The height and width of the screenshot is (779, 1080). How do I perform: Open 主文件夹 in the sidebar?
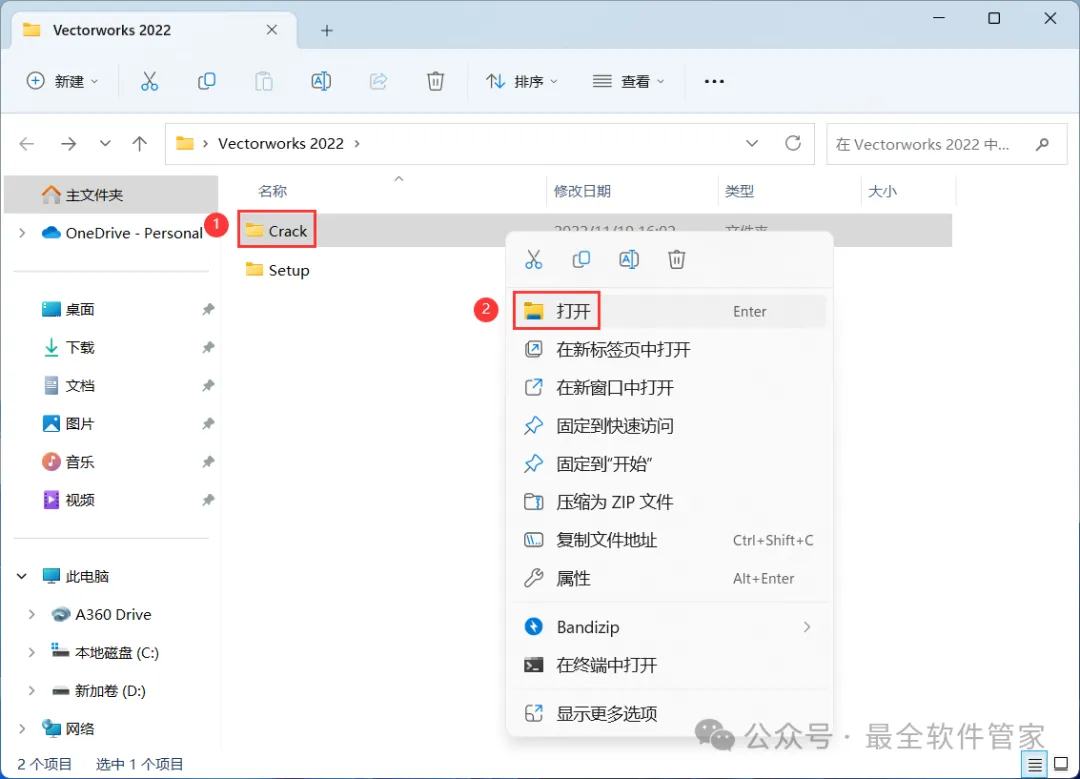[112, 195]
